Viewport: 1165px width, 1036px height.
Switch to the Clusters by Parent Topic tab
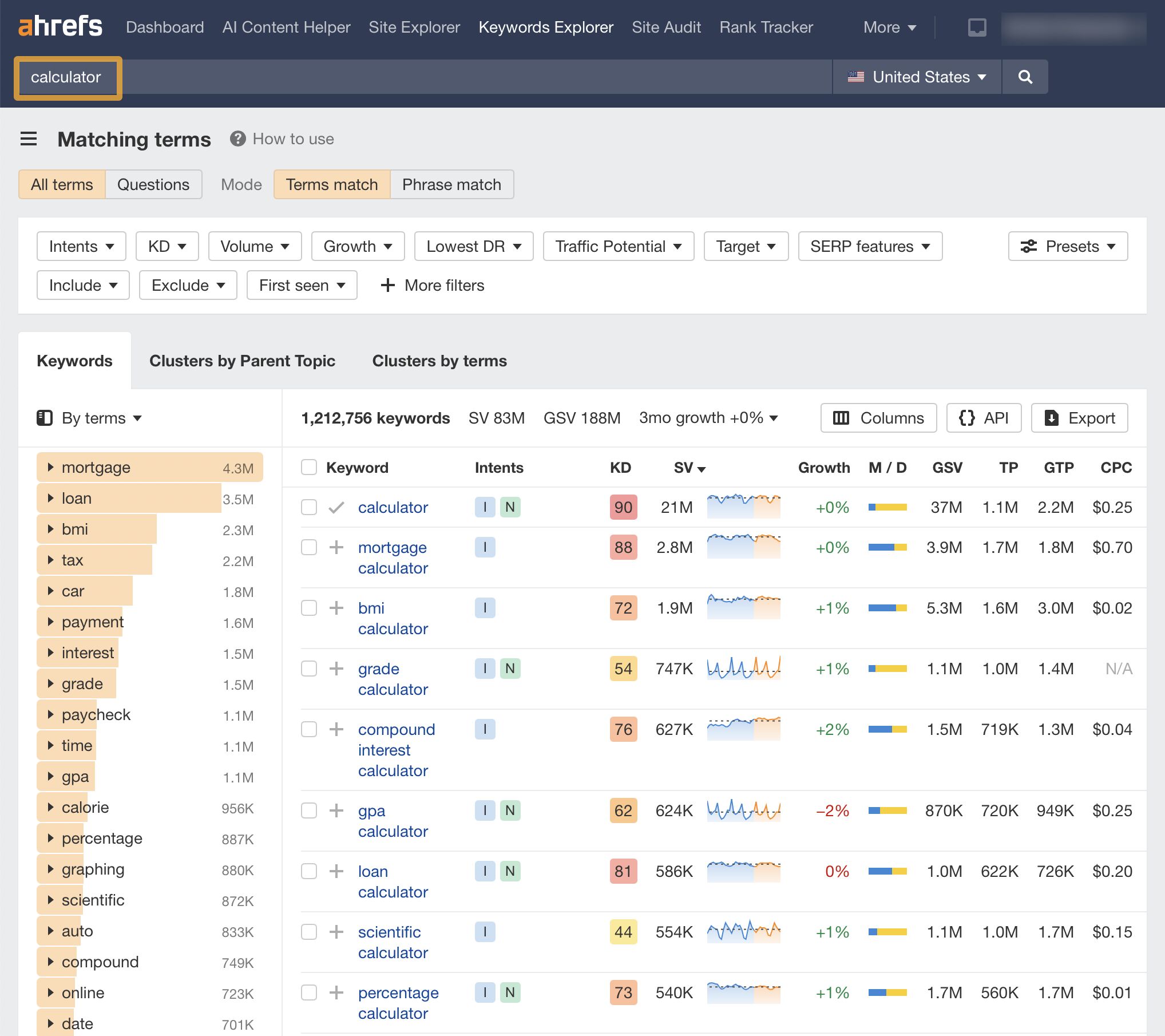coord(243,361)
